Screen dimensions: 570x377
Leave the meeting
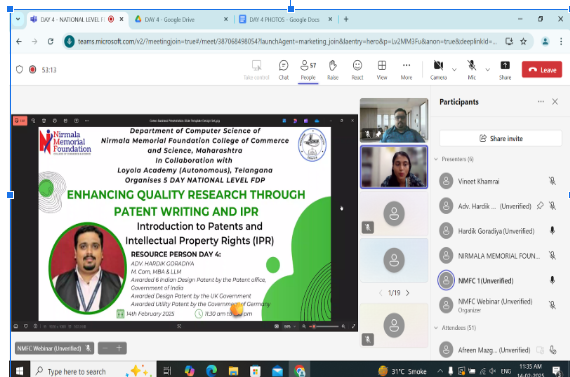click(x=542, y=69)
